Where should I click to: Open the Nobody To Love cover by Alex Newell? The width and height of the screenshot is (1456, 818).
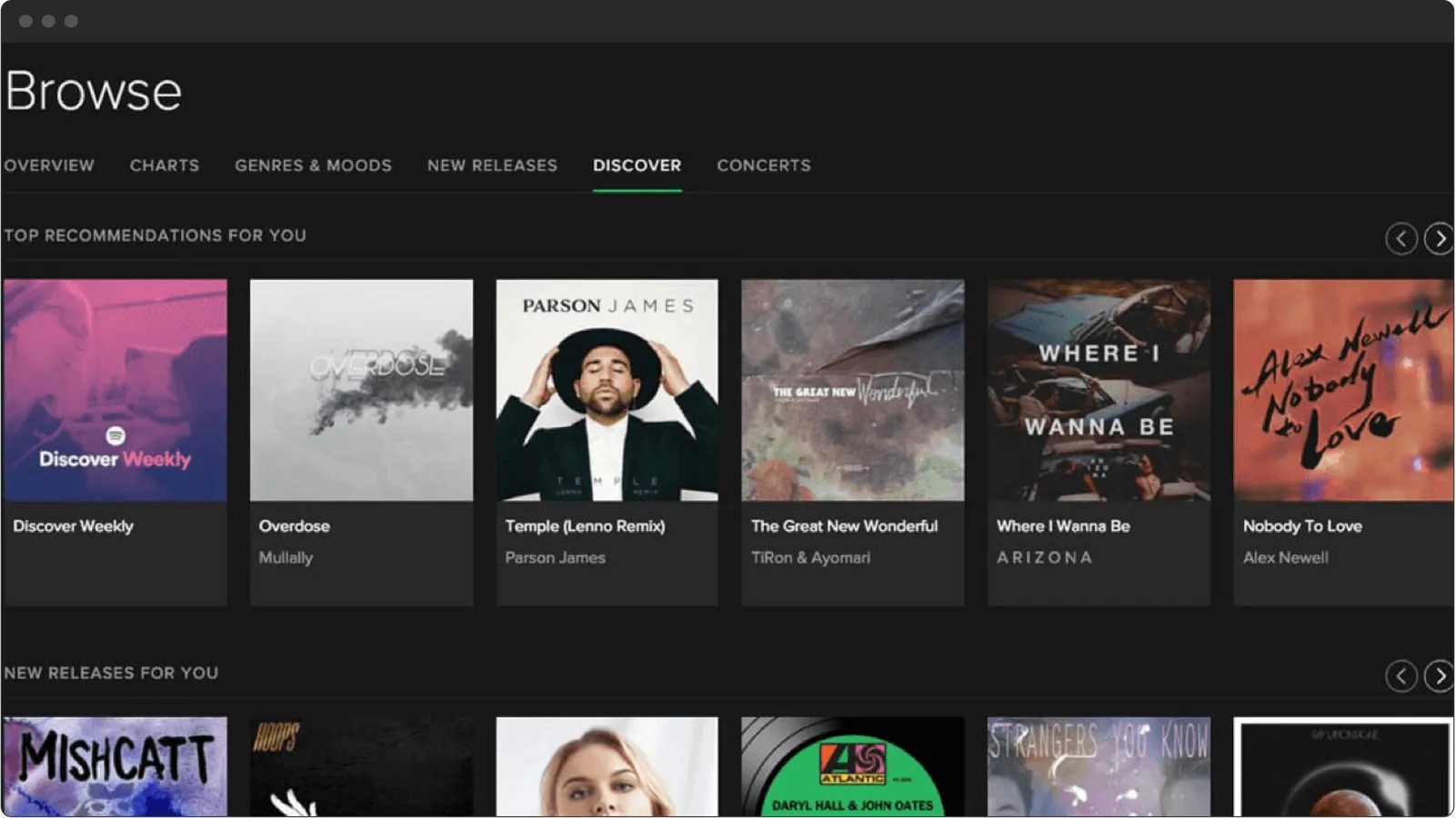click(1344, 389)
